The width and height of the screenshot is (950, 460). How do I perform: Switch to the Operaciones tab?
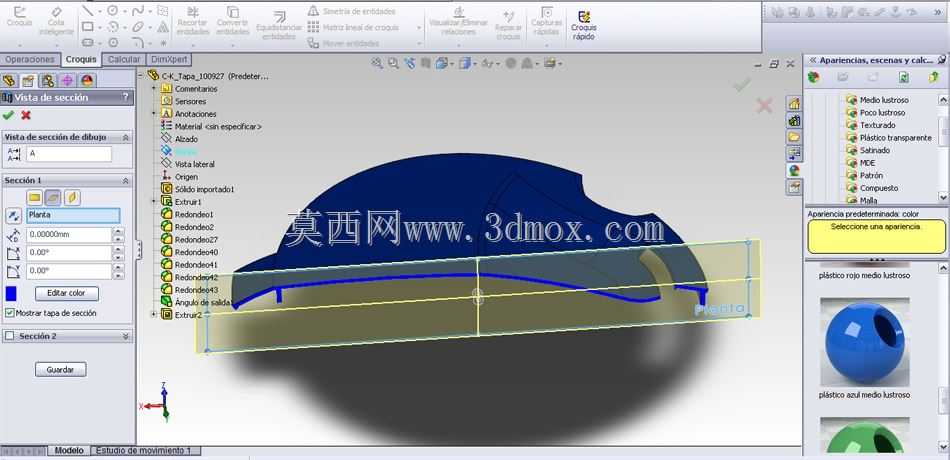[30, 59]
